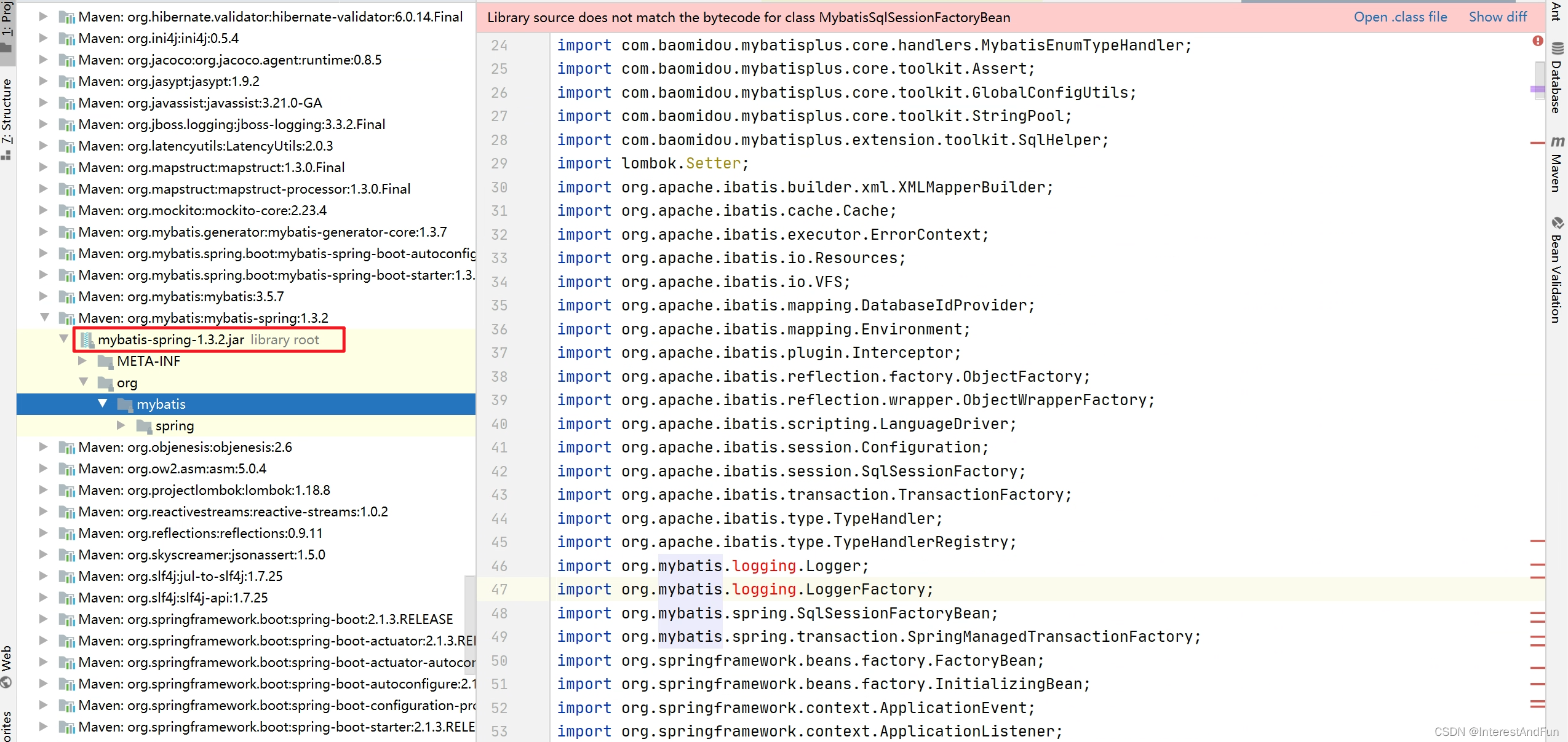Click the Show diff link
Image resolution: width=1568 pixels, height=742 pixels.
(1497, 17)
